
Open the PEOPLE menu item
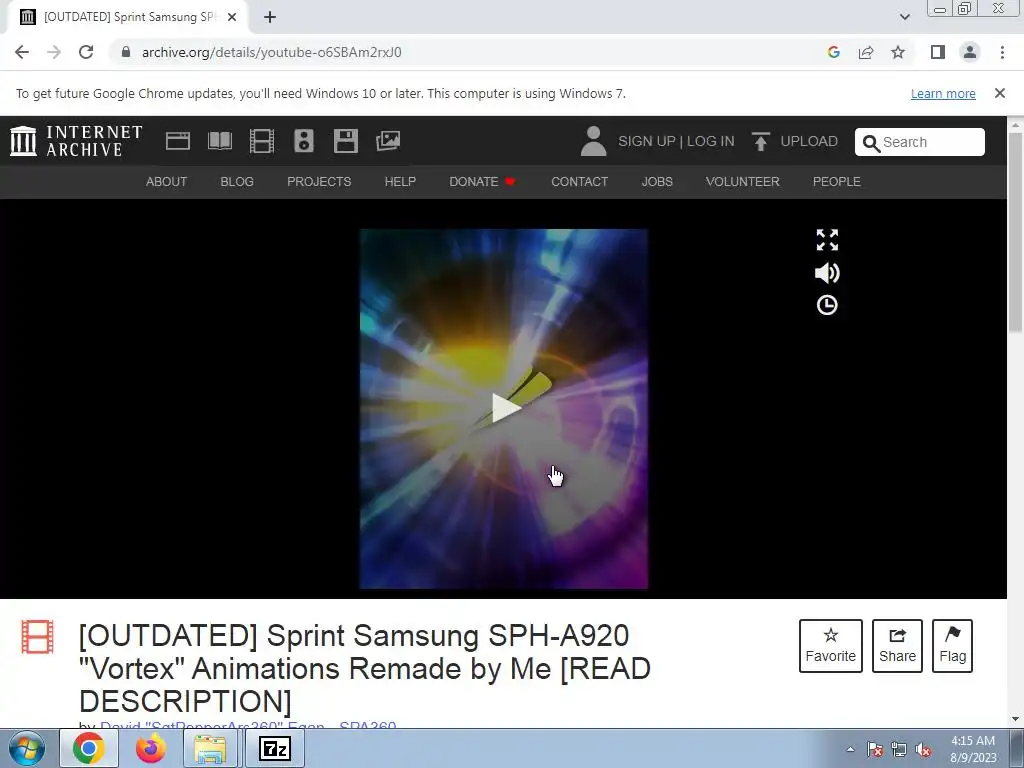click(x=837, y=182)
